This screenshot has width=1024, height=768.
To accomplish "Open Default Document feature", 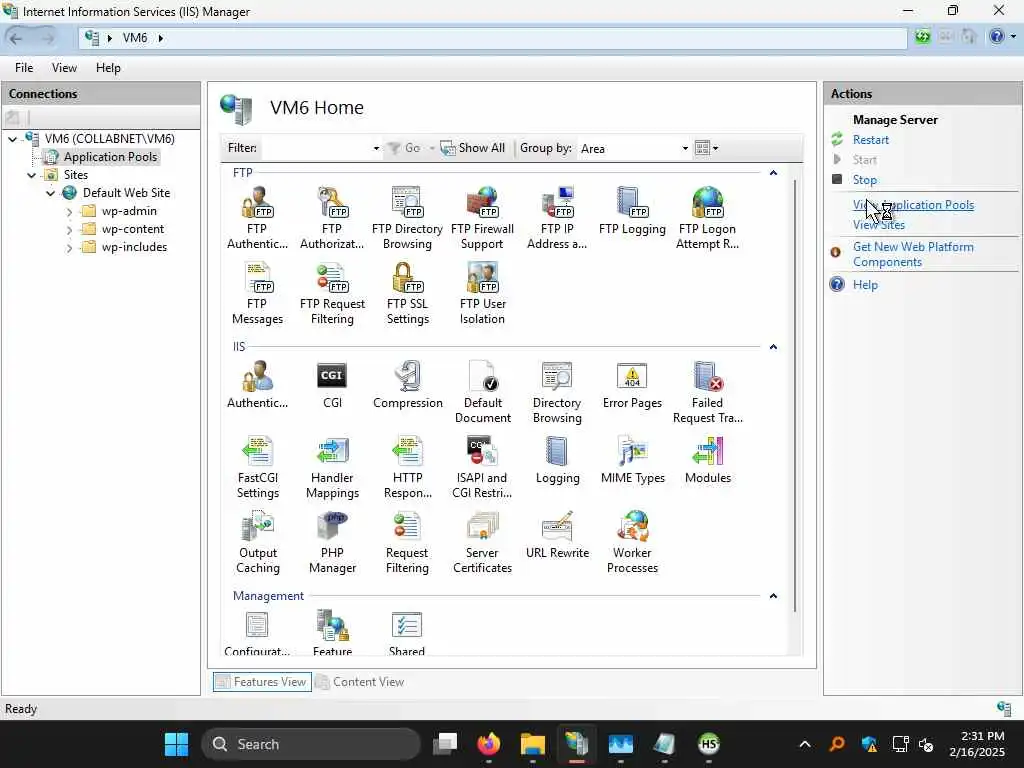I will 483,392.
